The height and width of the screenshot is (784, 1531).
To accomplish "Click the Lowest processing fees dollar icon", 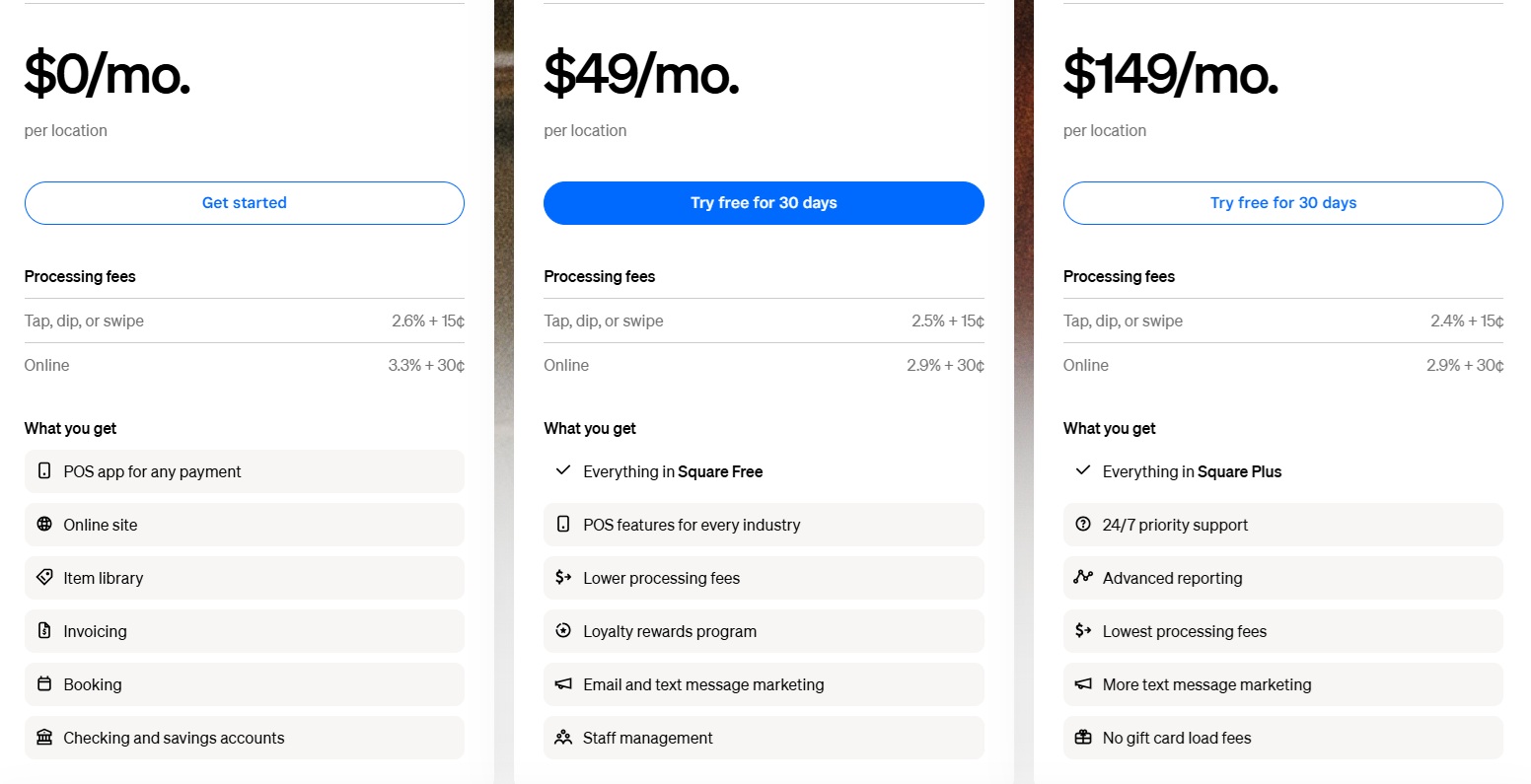I will 1083,631.
